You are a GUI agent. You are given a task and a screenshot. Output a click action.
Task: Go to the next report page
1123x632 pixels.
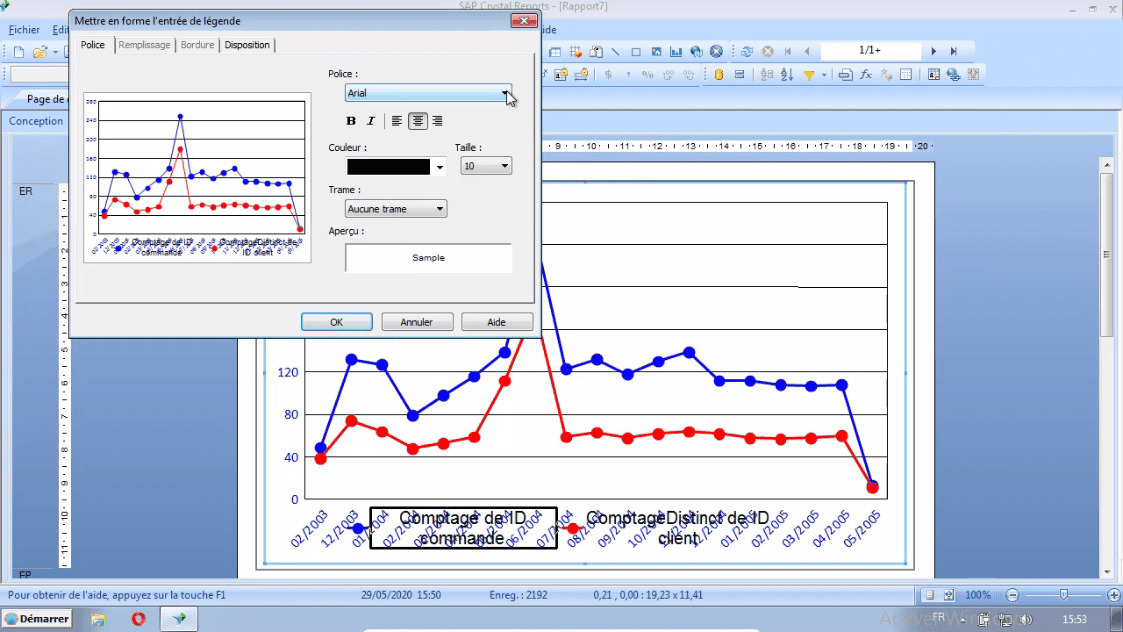pyautogui.click(x=933, y=51)
